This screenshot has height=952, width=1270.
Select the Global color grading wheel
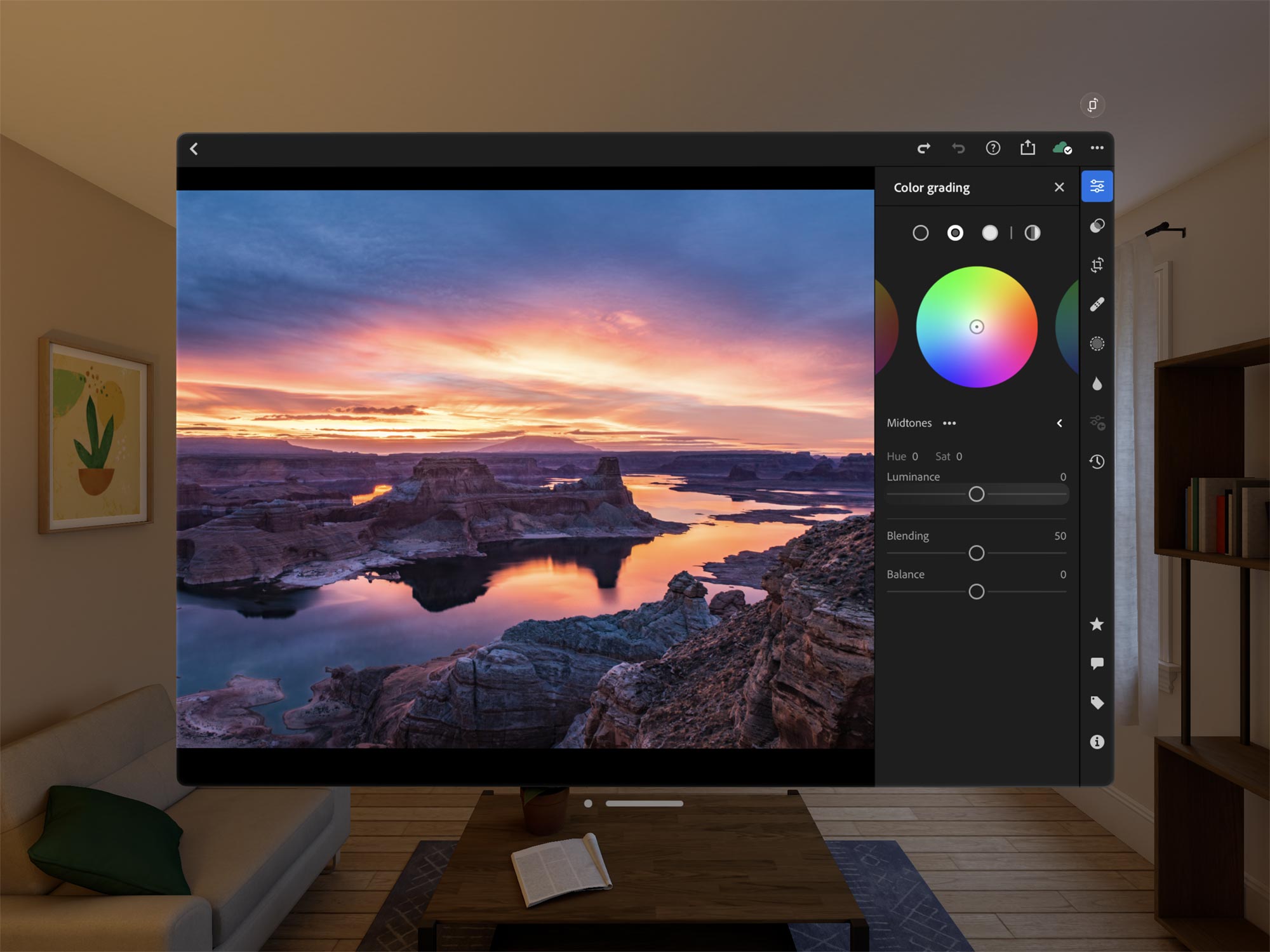1032,233
